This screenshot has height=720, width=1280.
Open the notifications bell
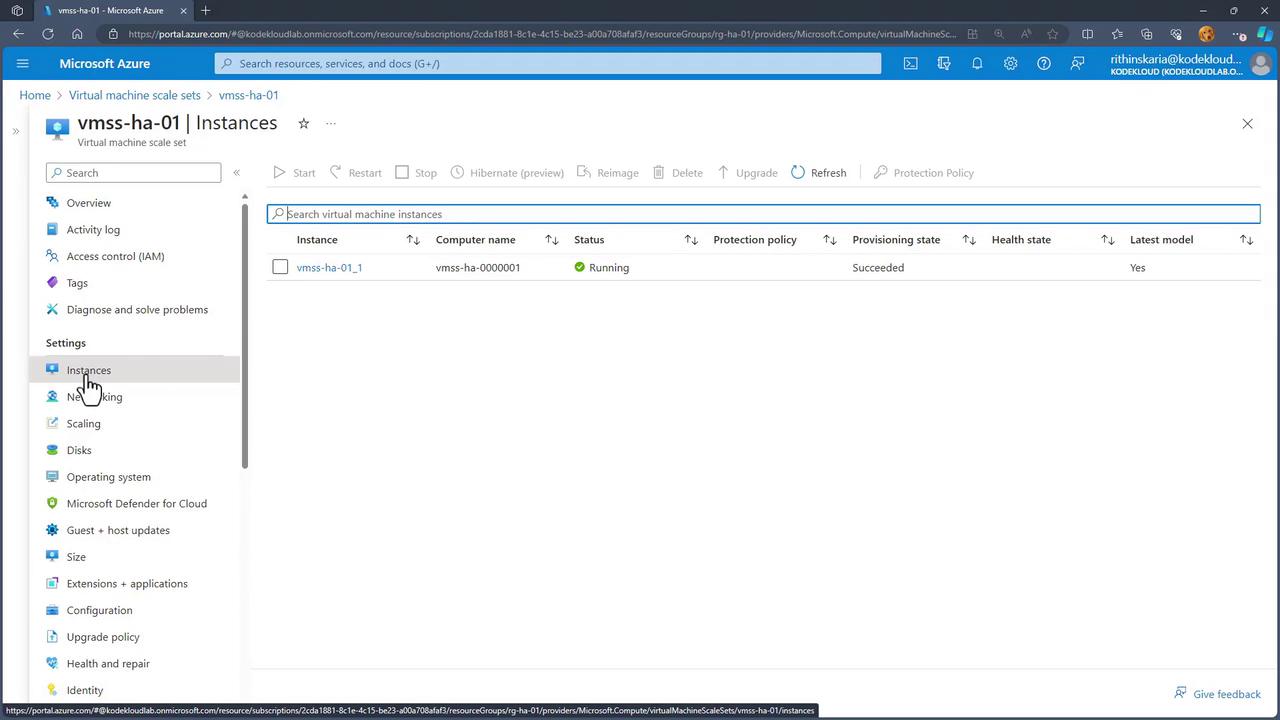(977, 63)
